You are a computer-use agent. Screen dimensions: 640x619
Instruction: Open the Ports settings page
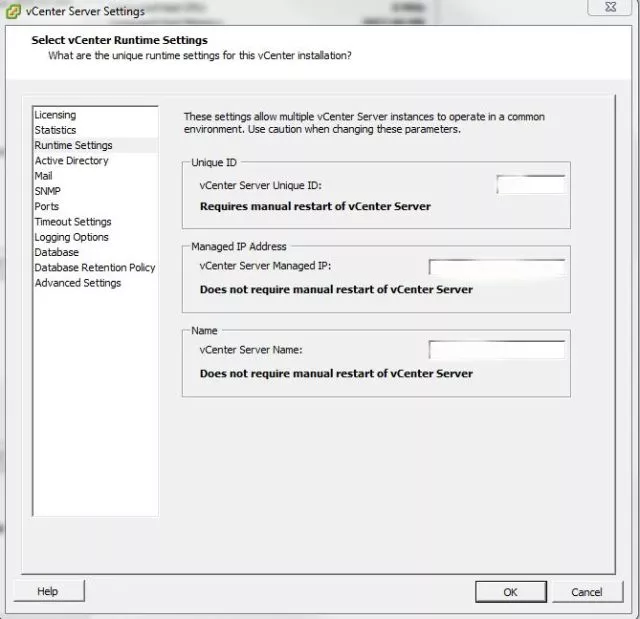(96, 206)
